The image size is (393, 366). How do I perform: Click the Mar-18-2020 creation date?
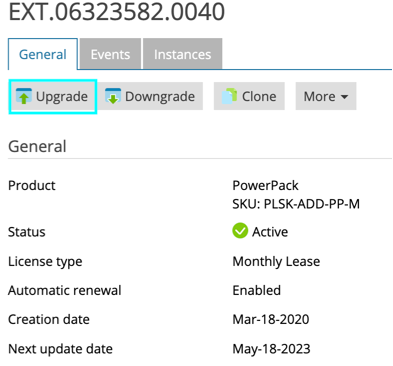coord(271,319)
